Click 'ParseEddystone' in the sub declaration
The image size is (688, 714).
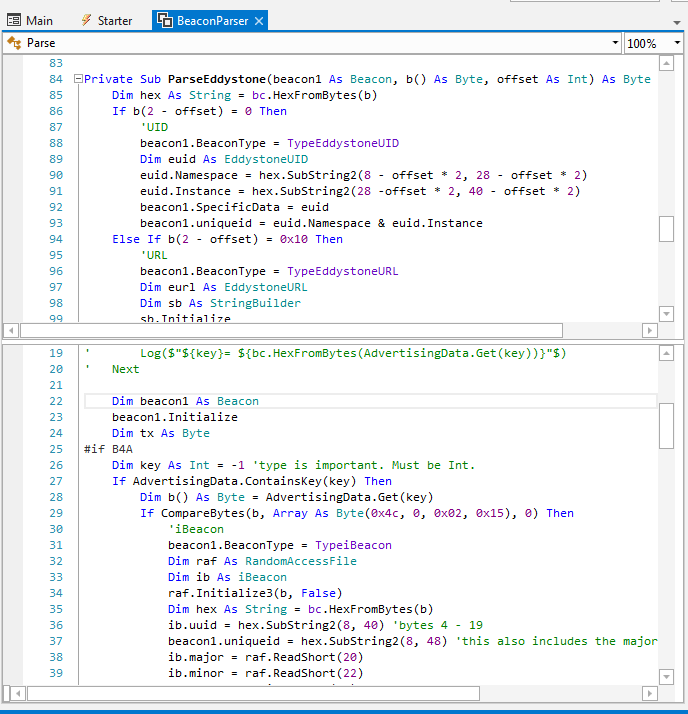click(x=217, y=79)
